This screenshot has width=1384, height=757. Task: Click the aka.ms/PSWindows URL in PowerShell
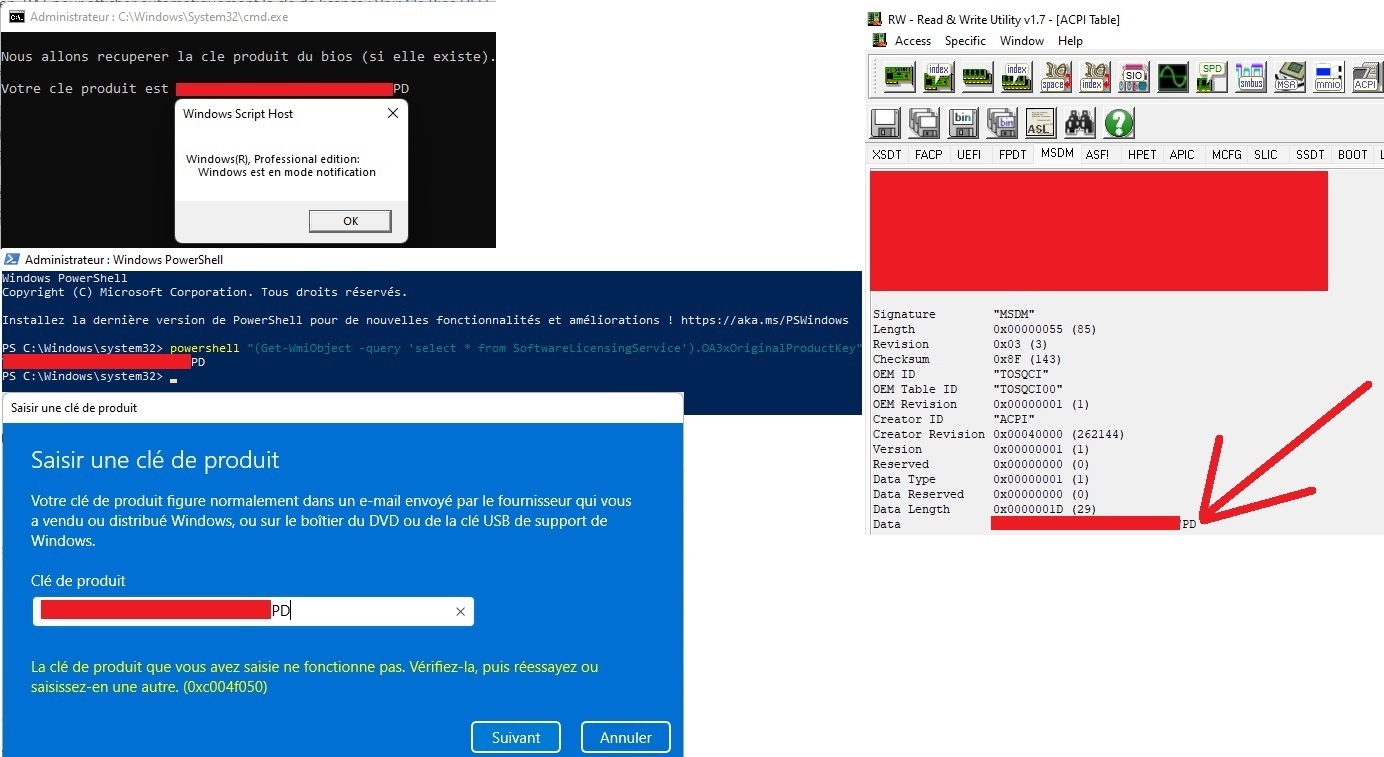click(765, 320)
